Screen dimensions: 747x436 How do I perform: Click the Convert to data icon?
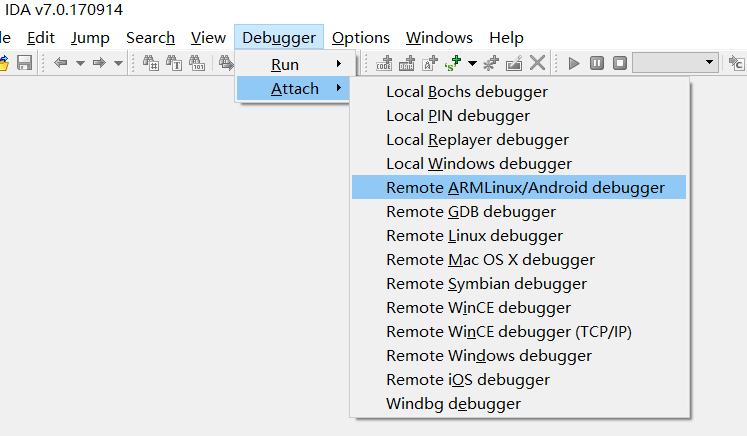click(406, 63)
